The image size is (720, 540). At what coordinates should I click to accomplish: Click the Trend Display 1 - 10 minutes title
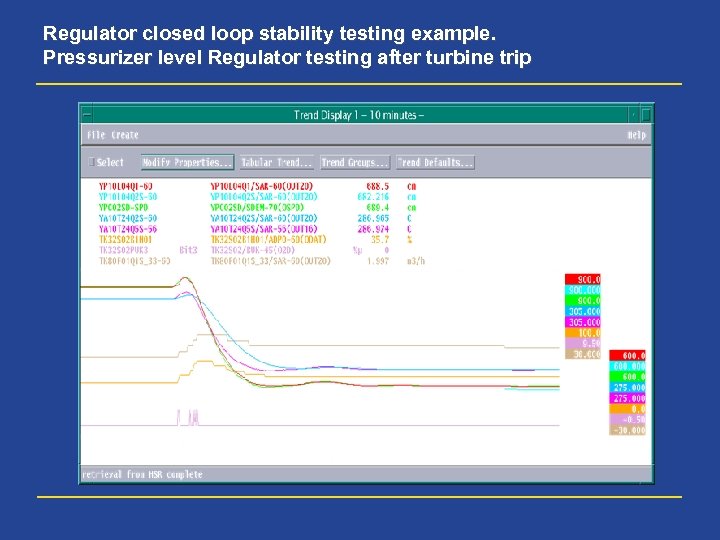[359, 115]
